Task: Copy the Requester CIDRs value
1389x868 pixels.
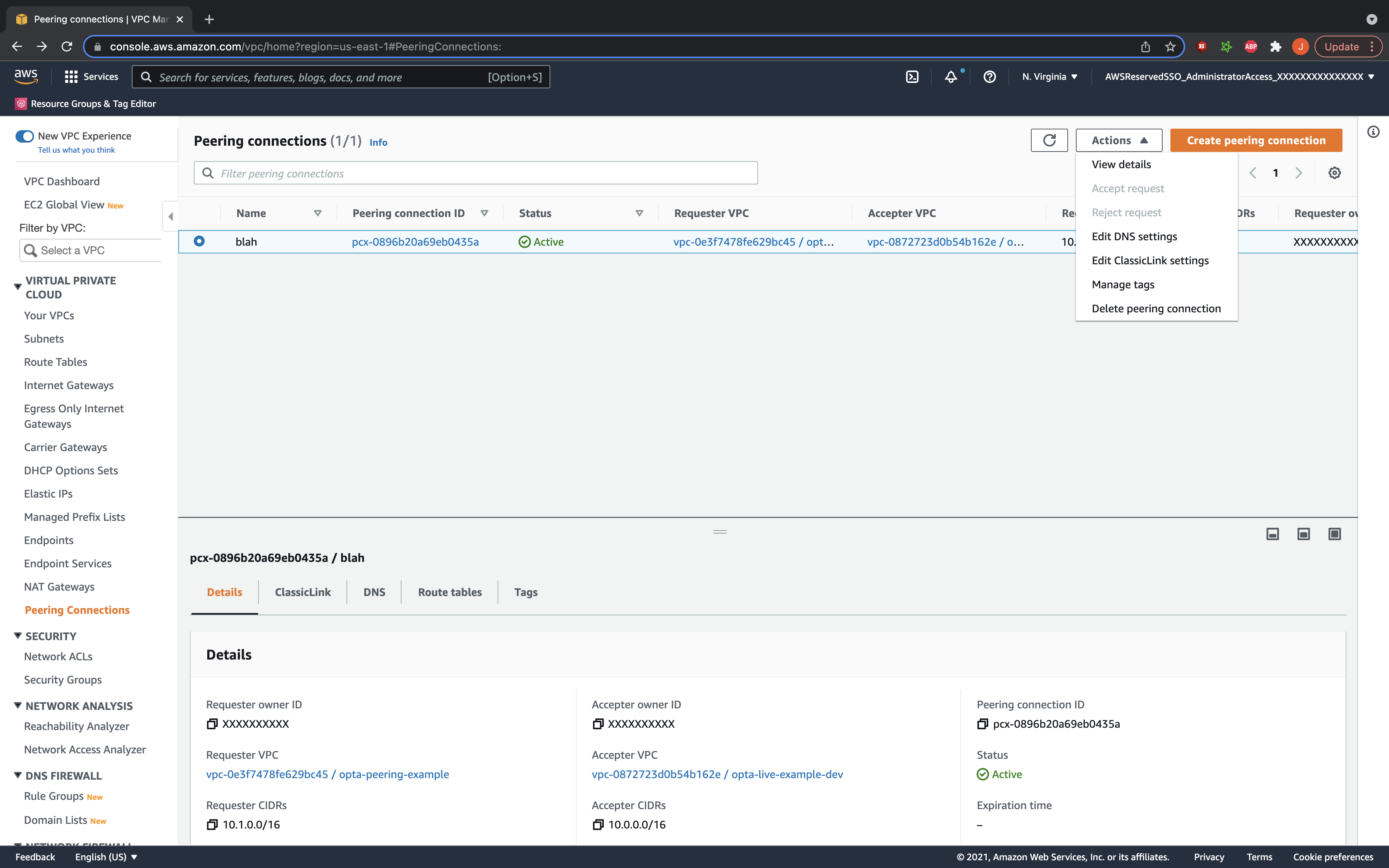Action: 212,824
